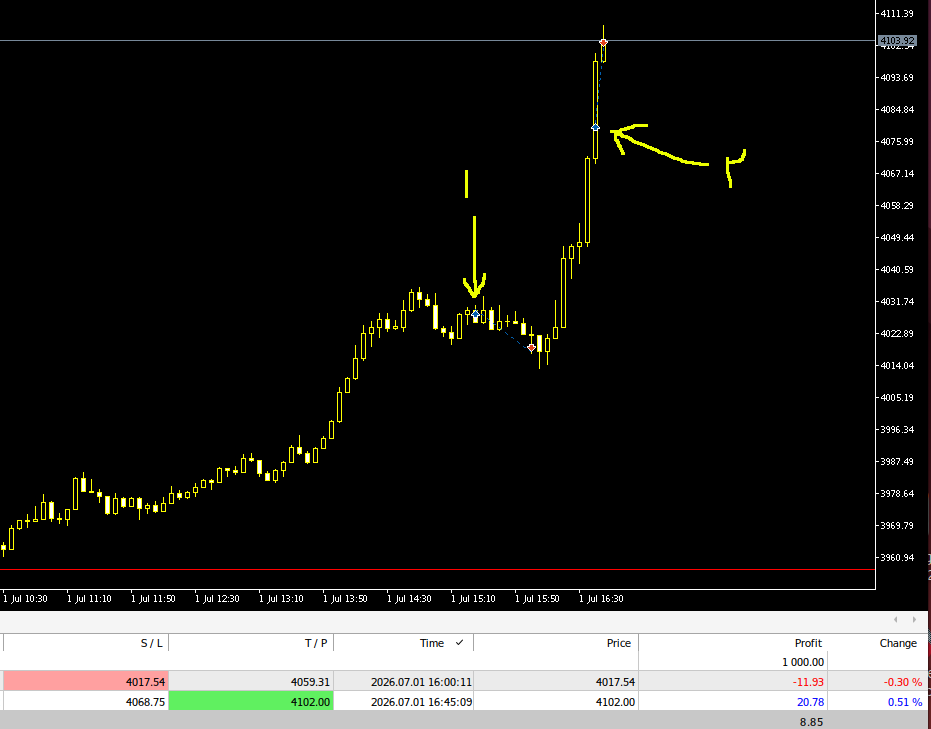Select the gray horizontal price line at 4103.92
The height and width of the screenshot is (729, 931).
point(438,41)
